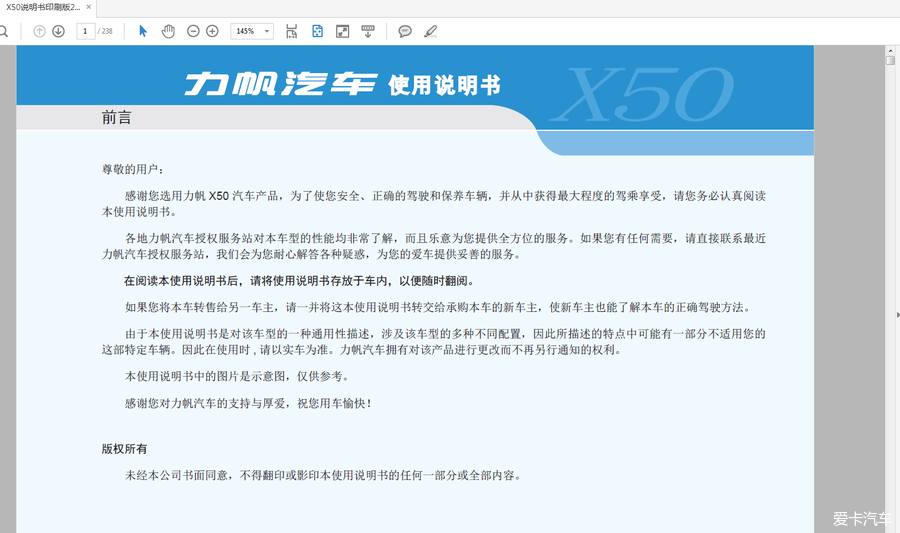
Task: Select the highlighter pen tool
Action: 430,32
